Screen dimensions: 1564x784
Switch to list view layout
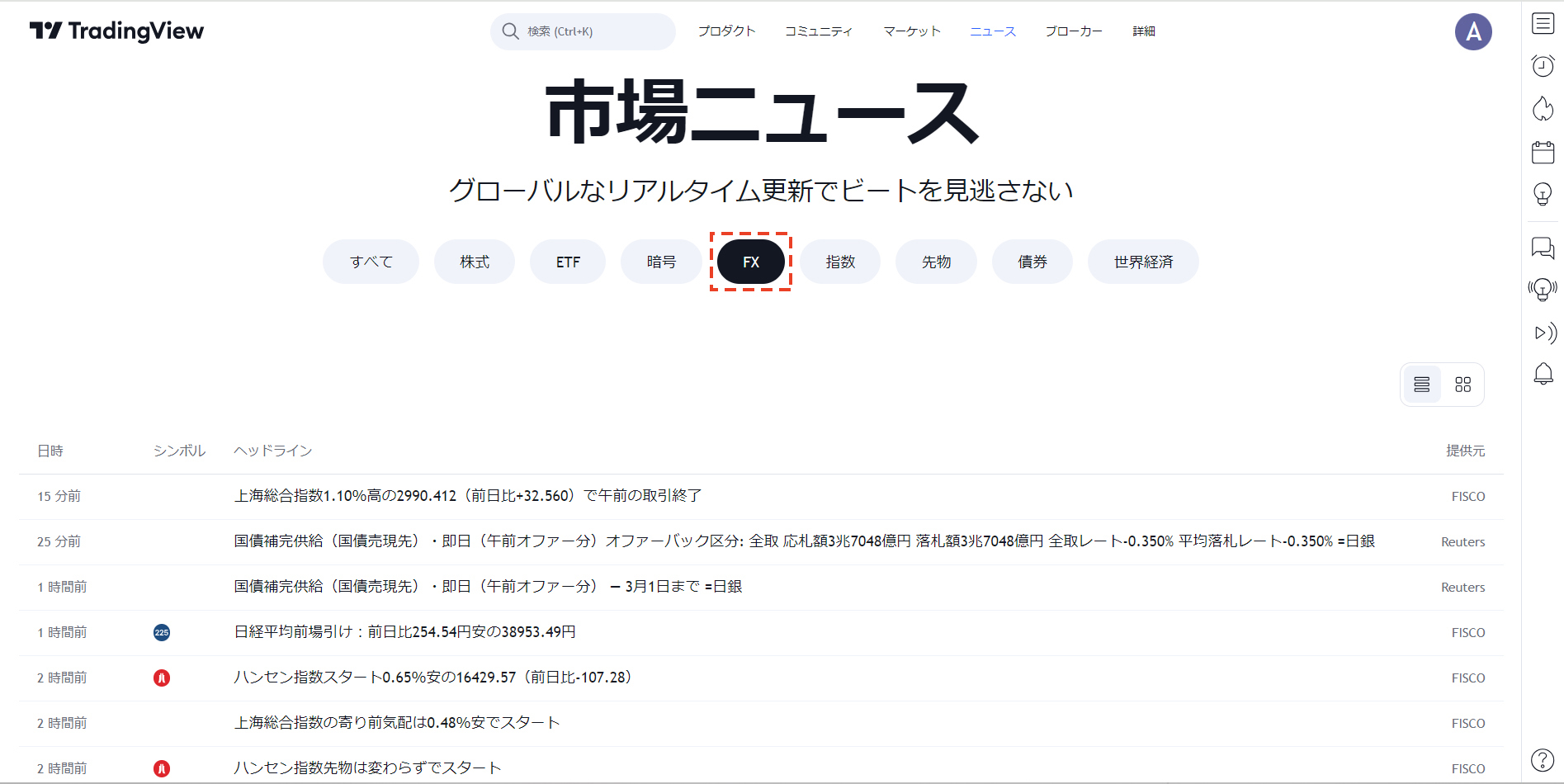coord(1421,385)
